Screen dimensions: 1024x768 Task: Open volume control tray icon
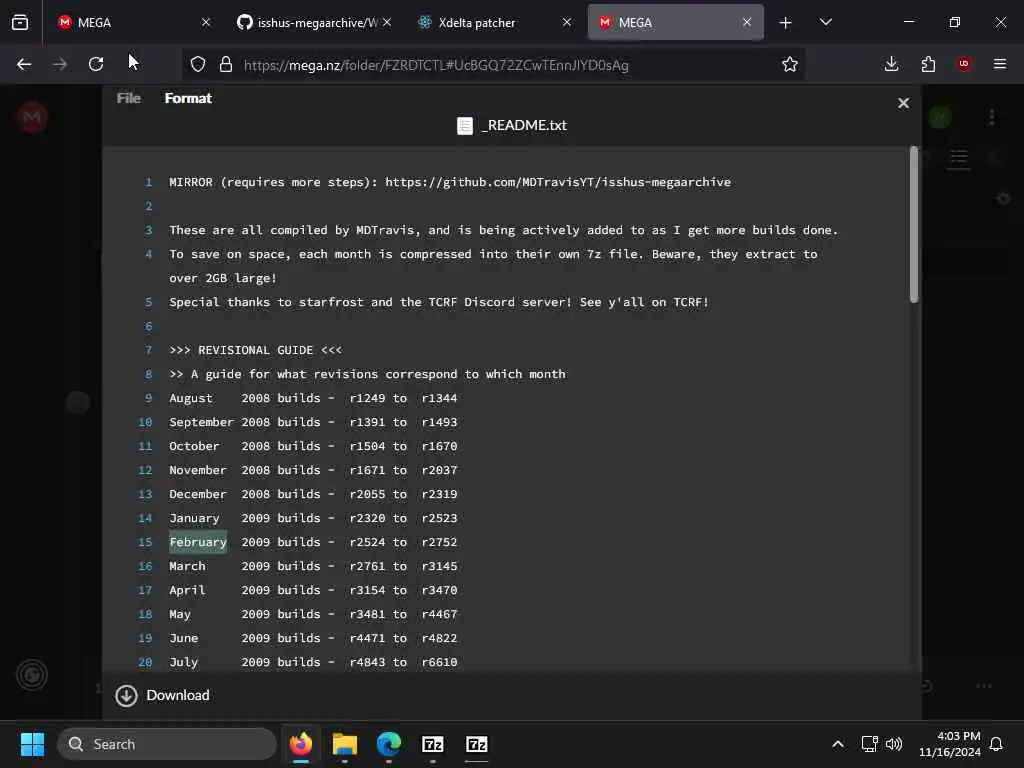click(894, 744)
